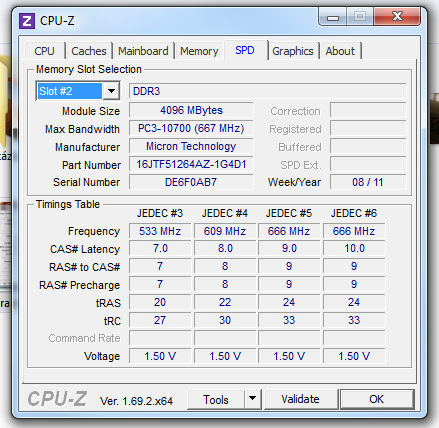Click the Ver. 1.69.2.x64 version text
439x428 pixels.
(136, 401)
